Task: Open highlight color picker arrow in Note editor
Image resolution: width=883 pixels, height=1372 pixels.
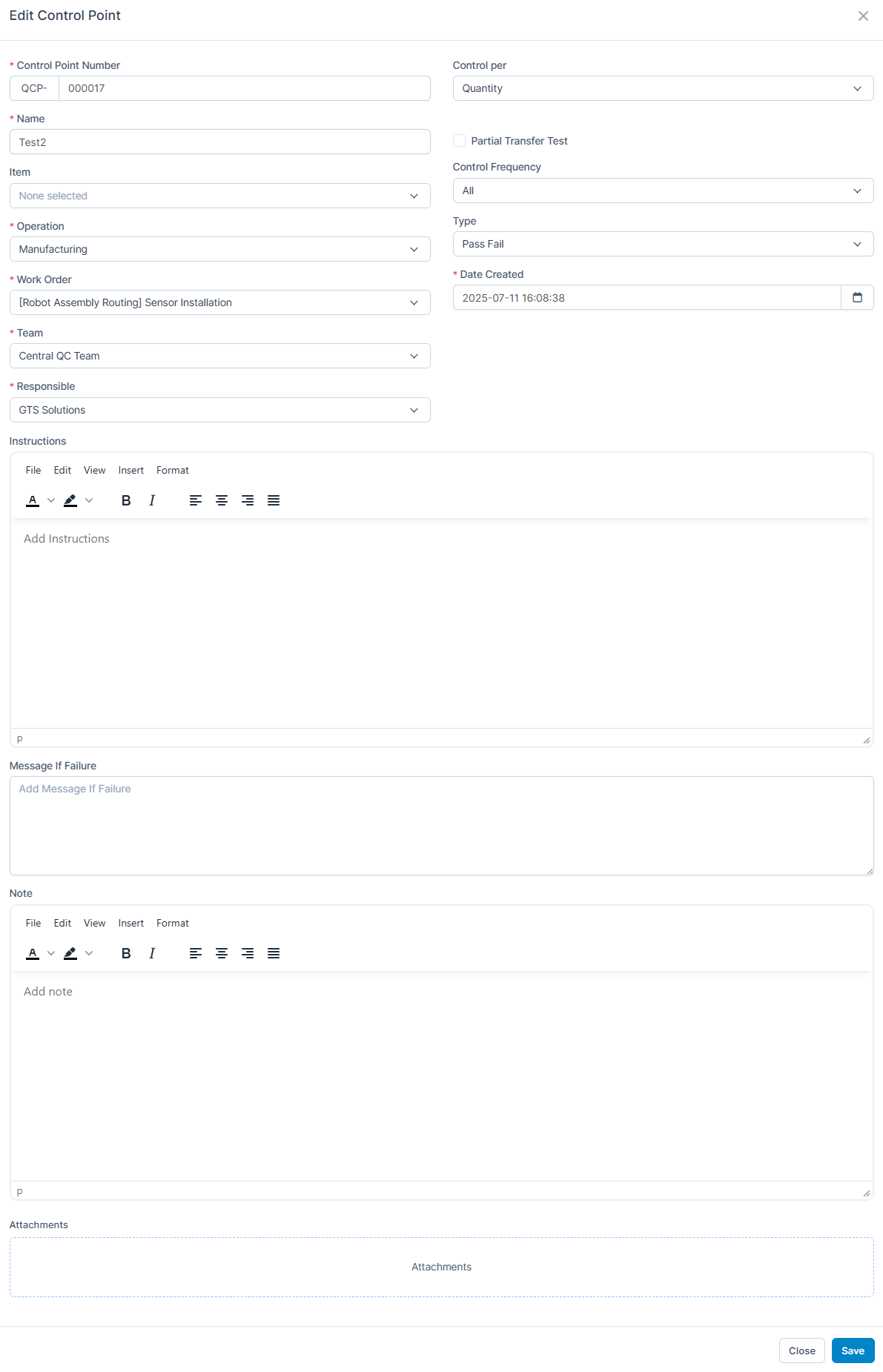Action: point(89,953)
